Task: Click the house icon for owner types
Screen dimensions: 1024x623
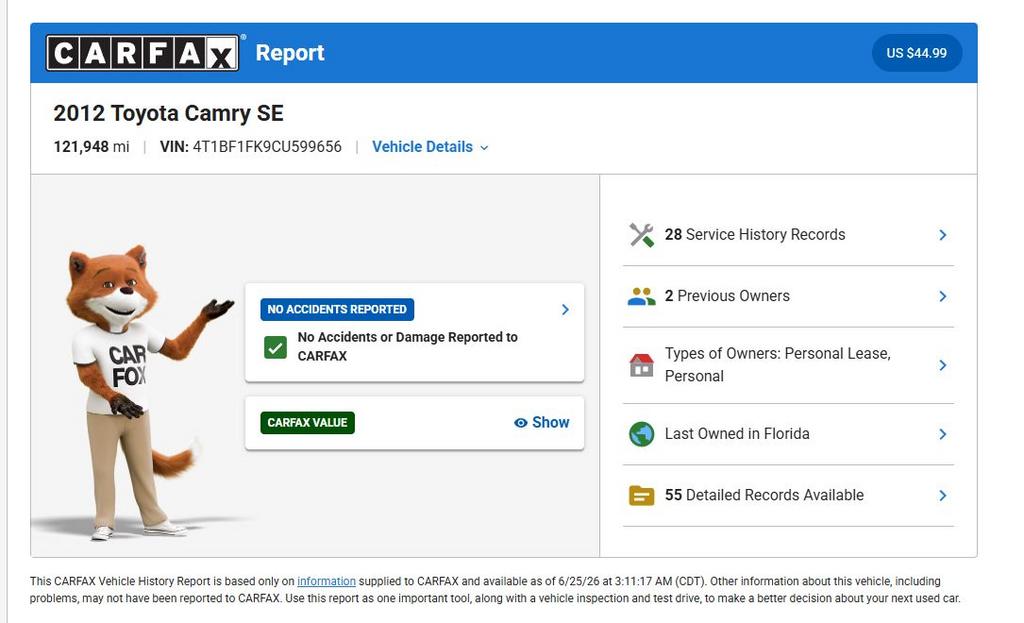Action: pos(641,365)
